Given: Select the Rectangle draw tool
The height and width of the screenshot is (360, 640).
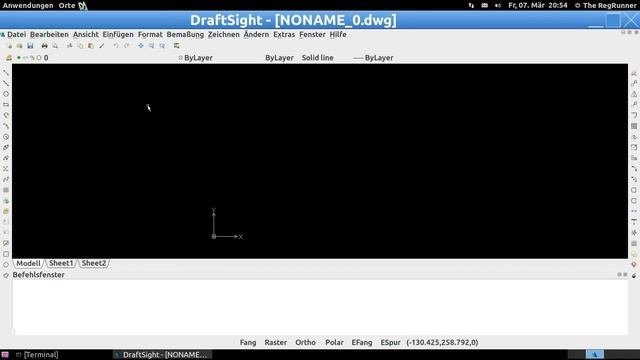Looking at the screenshot, I should click(x=6, y=104).
